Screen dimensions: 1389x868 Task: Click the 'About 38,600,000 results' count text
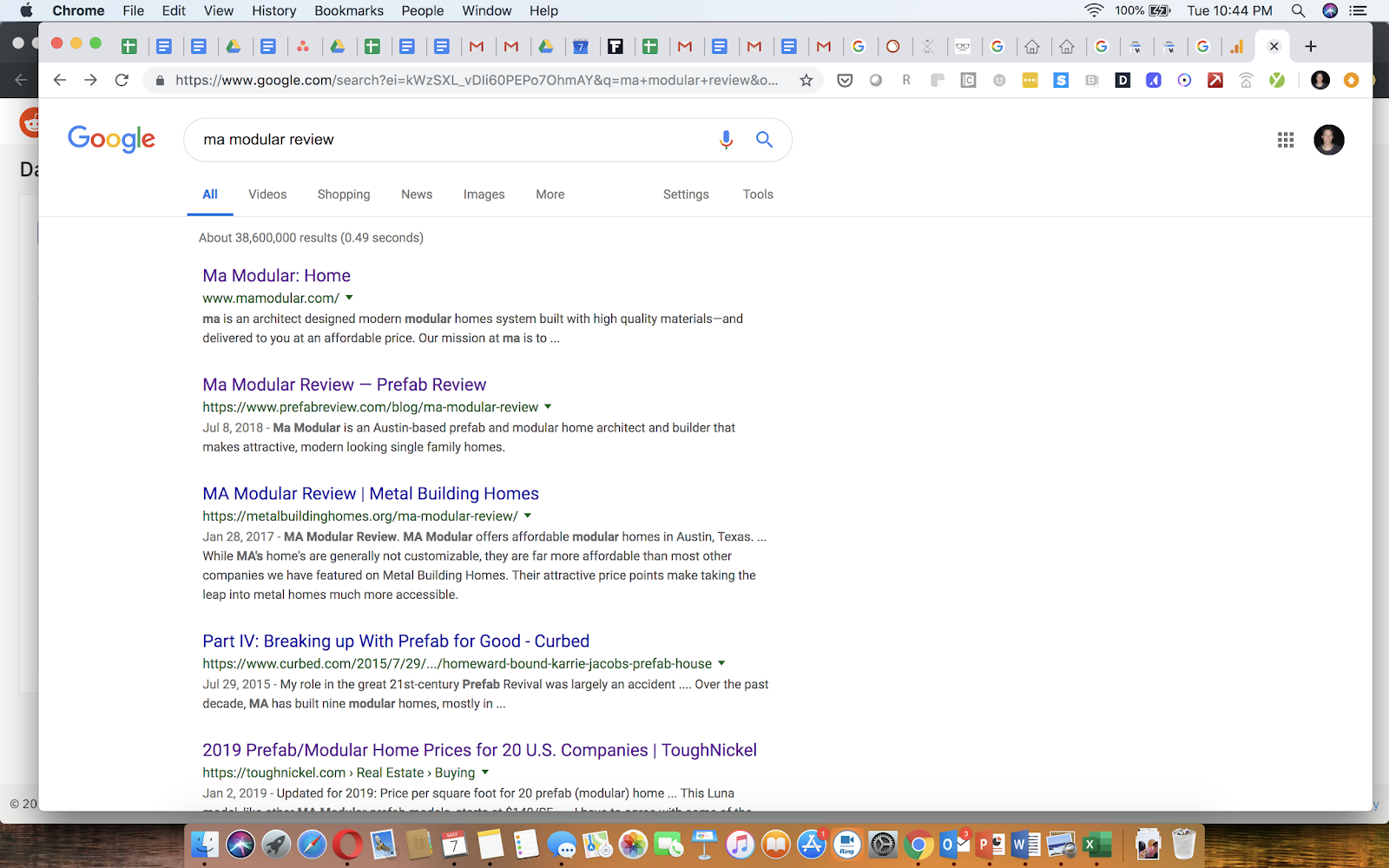point(311,238)
